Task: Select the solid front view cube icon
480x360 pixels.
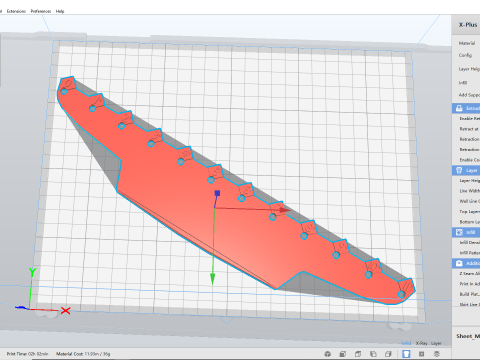Action: point(343,354)
